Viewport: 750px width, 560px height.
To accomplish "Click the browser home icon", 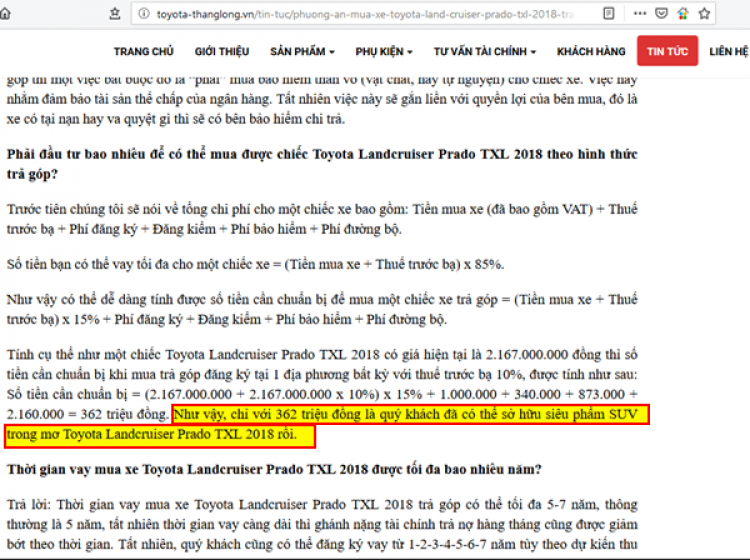I will tap(4, 14).
